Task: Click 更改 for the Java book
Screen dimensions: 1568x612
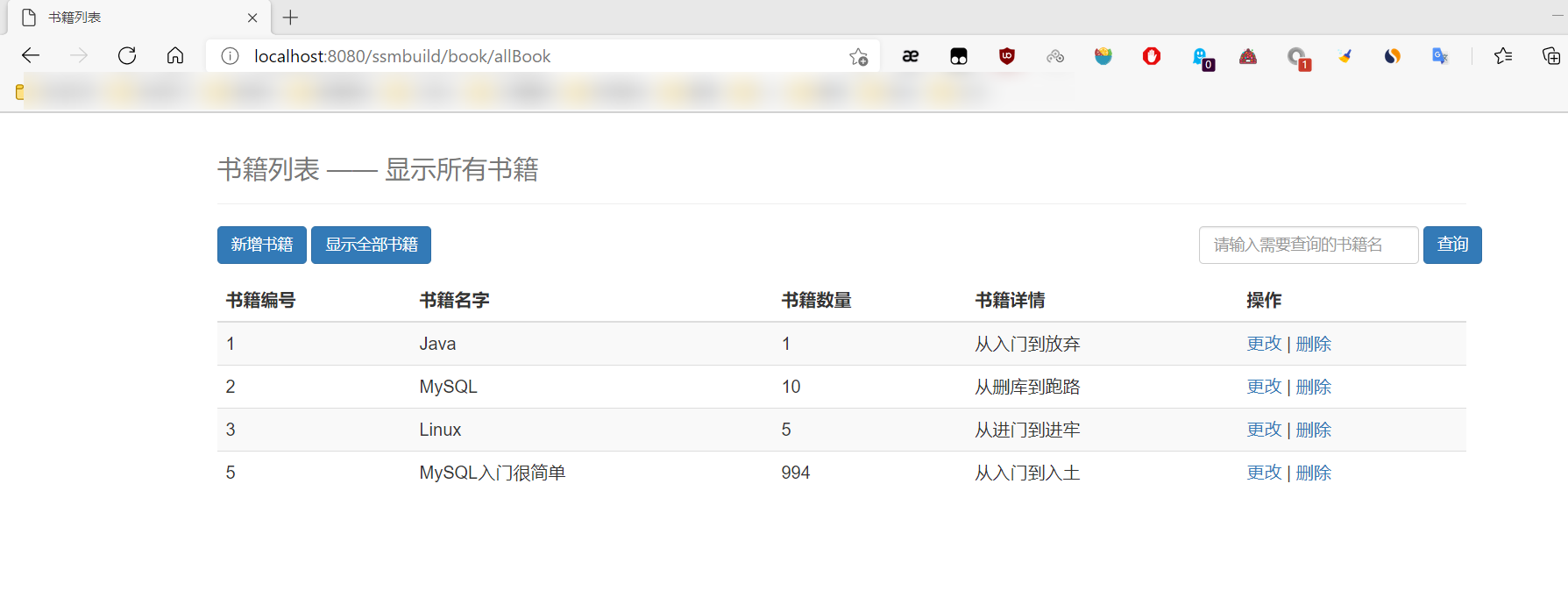Action: pos(1264,344)
